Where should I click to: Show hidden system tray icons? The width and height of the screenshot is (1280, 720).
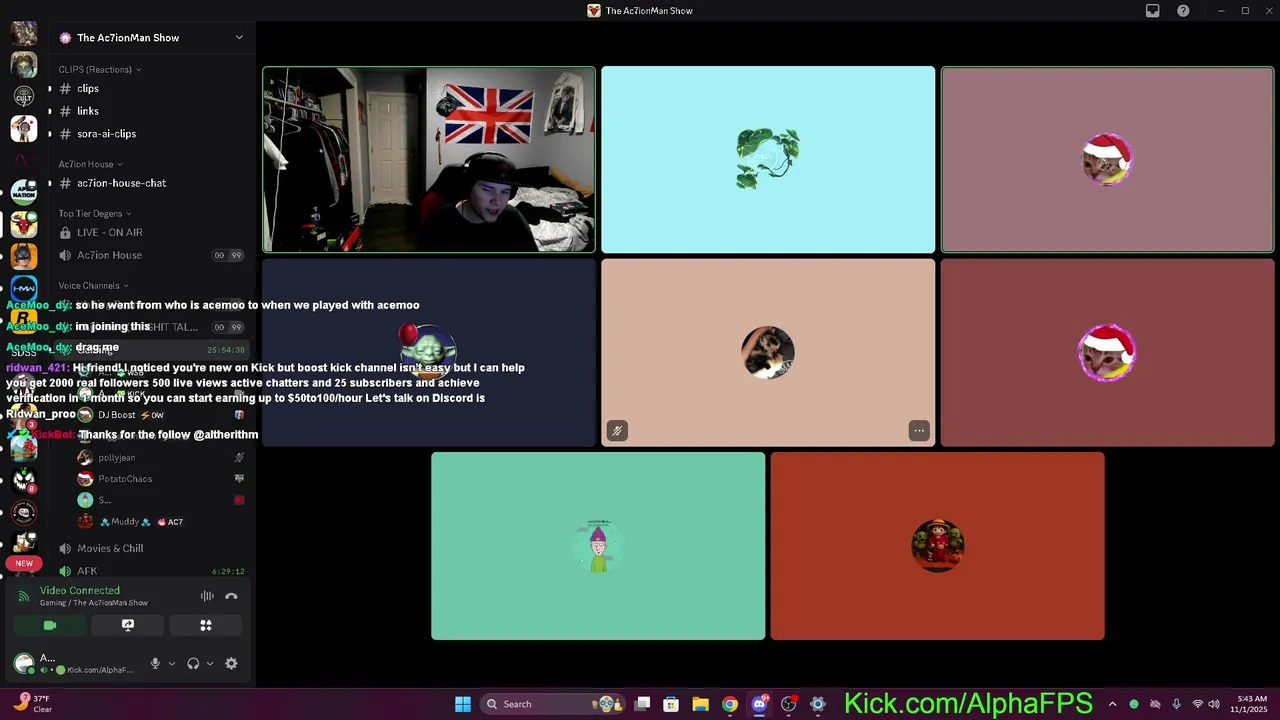tap(1112, 704)
